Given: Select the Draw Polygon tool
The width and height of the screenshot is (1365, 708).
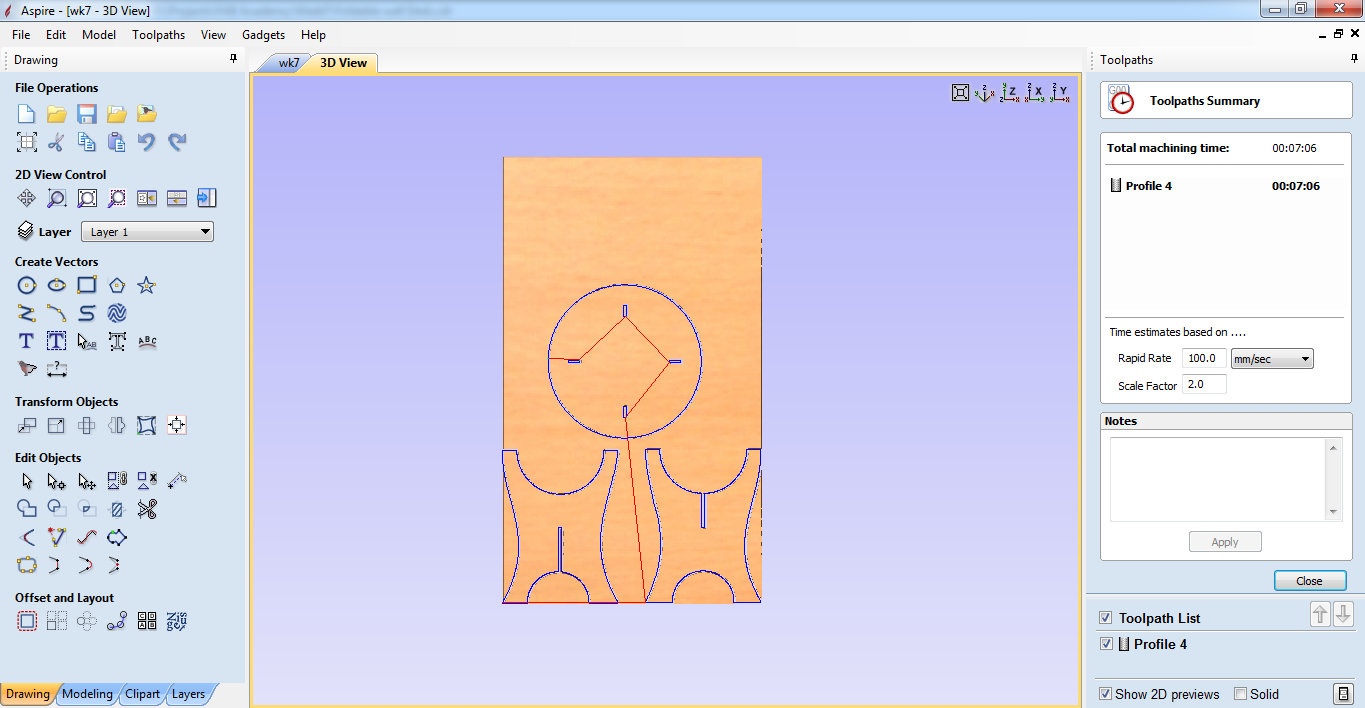Looking at the screenshot, I should (x=117, y=285).
